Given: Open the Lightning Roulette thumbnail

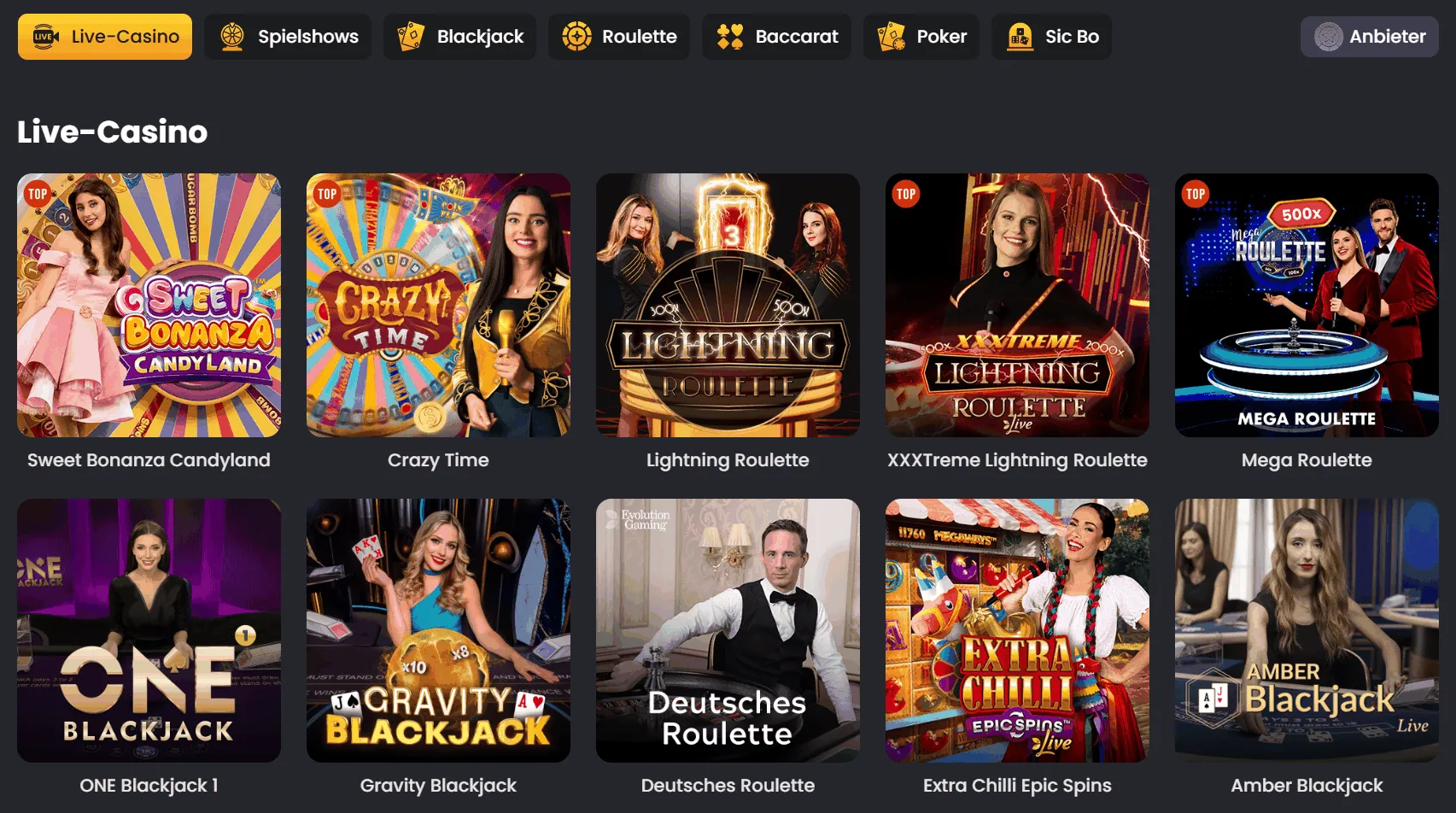Looking at the screenshot, I should click(x=728, y=305).
